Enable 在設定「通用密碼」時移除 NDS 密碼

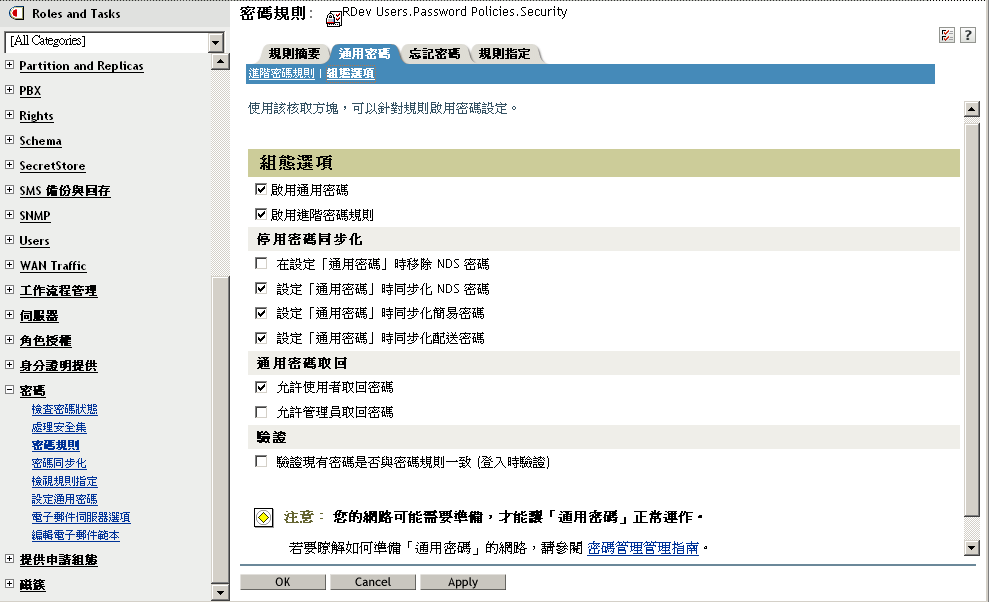(x=261, y=263)
